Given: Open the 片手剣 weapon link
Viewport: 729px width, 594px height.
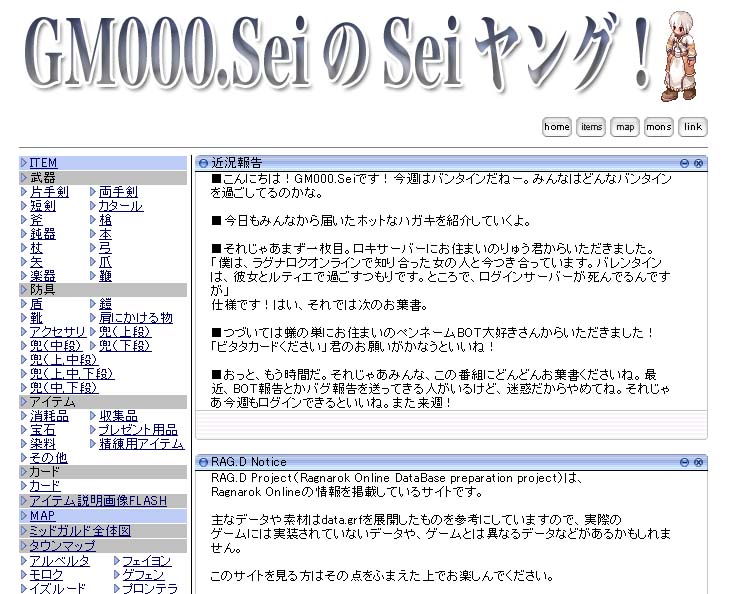Looking at the screenshot, I should pyautogui.click(x=49, y=191).
